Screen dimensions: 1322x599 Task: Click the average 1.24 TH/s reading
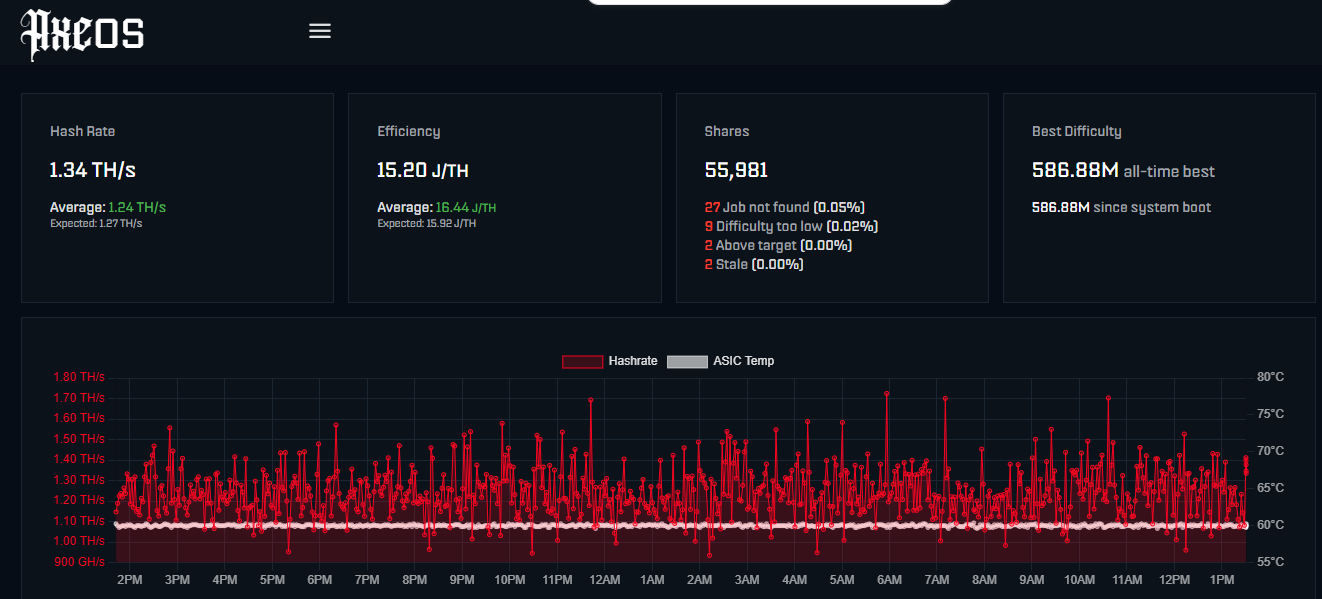pos(136,208)
